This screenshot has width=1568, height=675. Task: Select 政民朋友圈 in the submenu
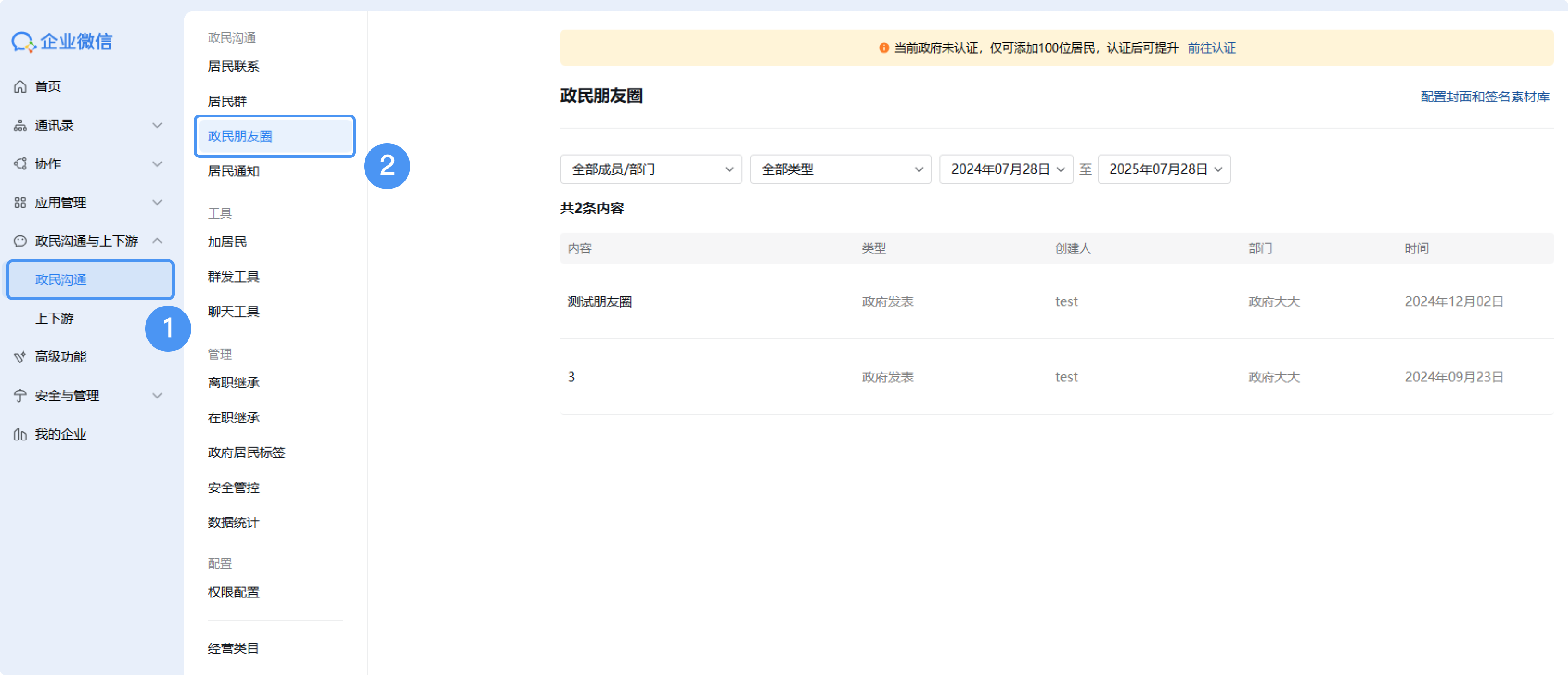click(274, 136)
